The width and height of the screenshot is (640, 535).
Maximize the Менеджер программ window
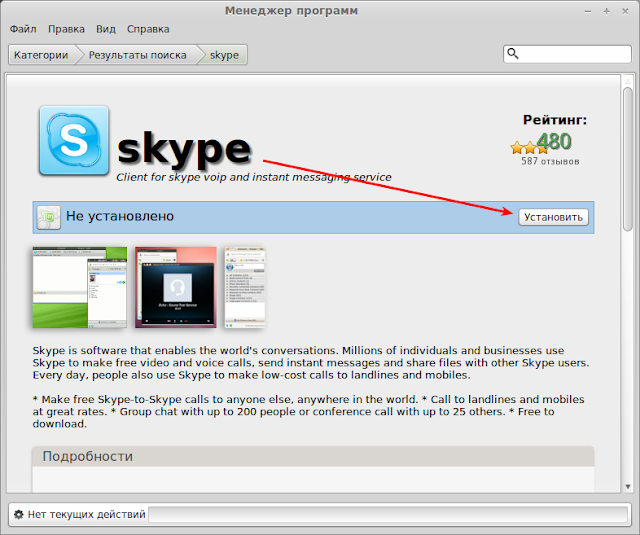point(607,11)
